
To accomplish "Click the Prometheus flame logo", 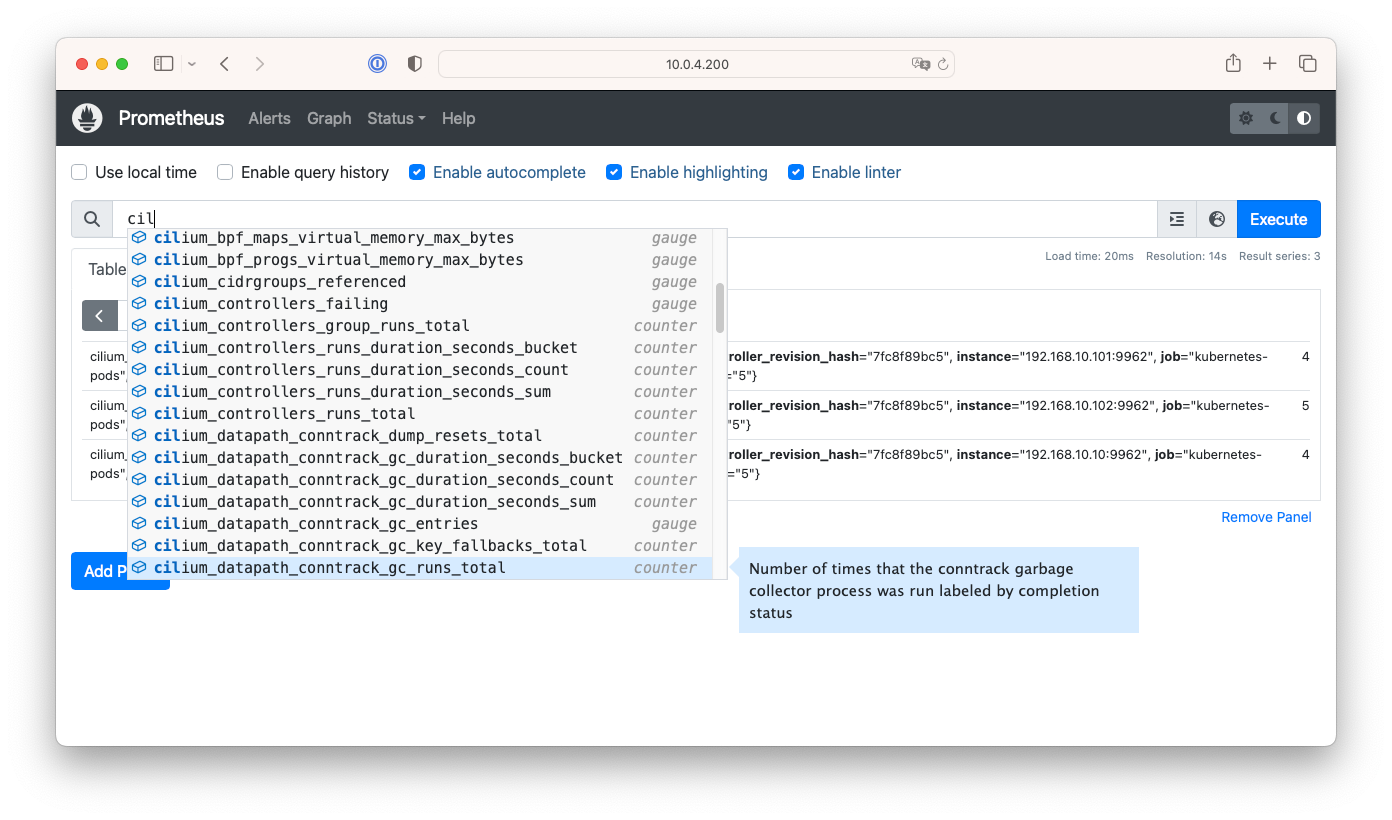I will pos(88,118).
